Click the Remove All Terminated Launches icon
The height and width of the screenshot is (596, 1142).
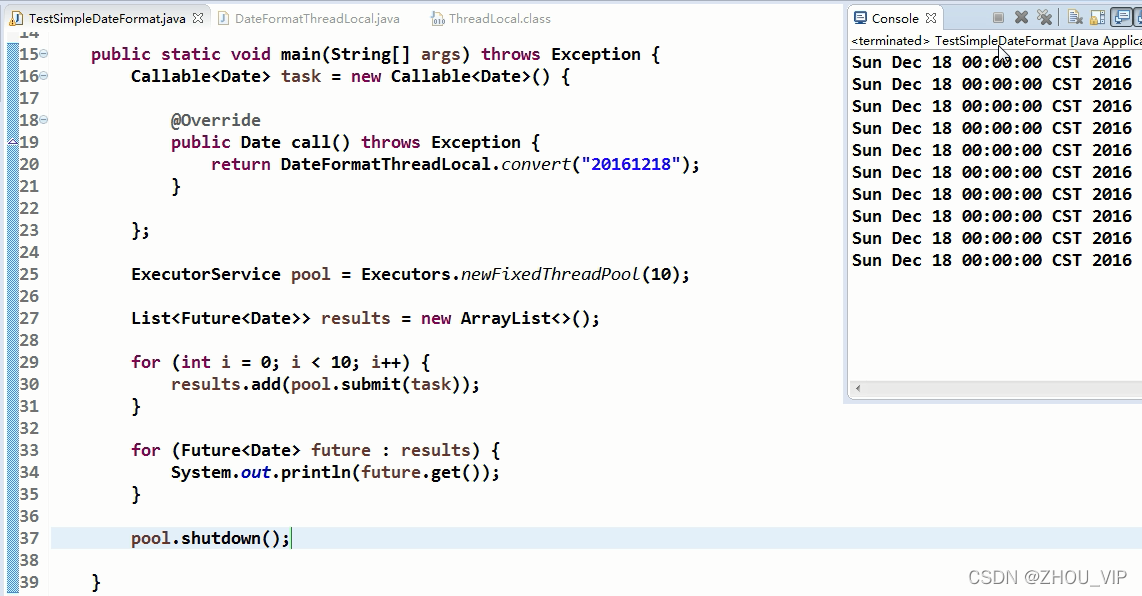pyautogui.click(x=1044, y=17)
